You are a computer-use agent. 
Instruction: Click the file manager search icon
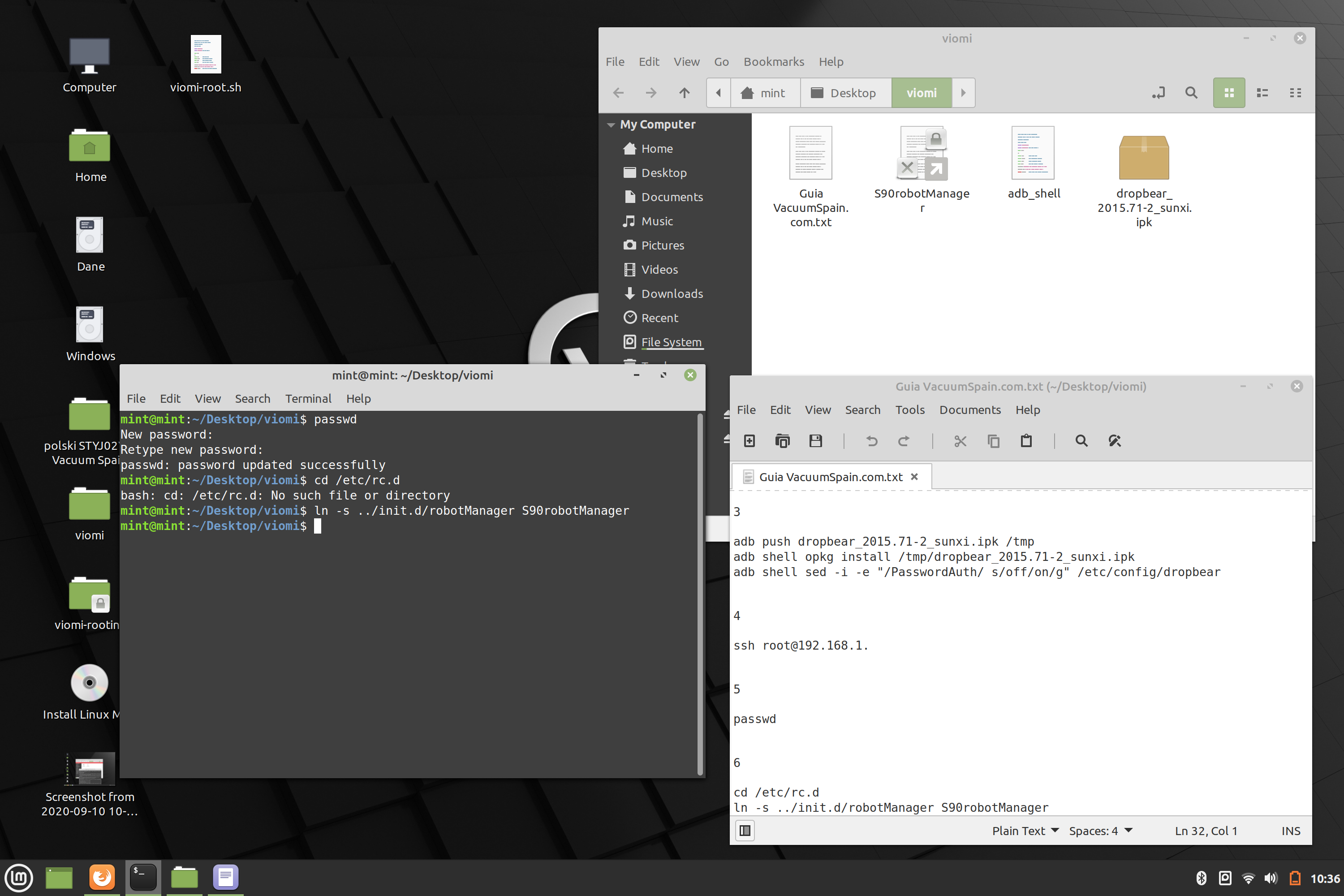pyautogui.click(x=1191, y=93)
